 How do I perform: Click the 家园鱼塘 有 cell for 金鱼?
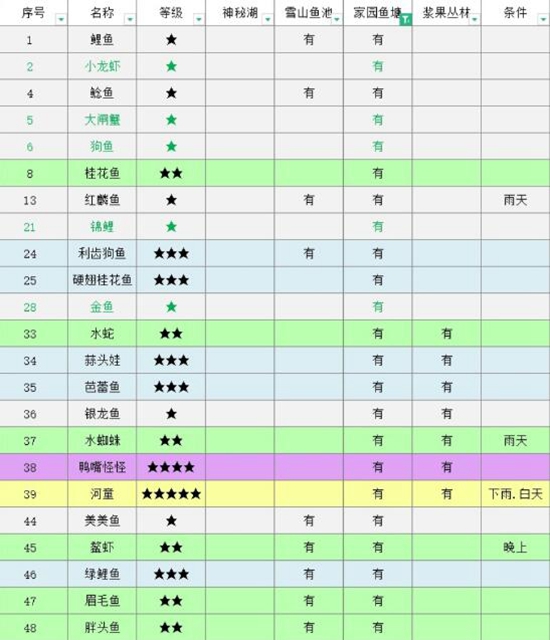(x=378, y=307)
